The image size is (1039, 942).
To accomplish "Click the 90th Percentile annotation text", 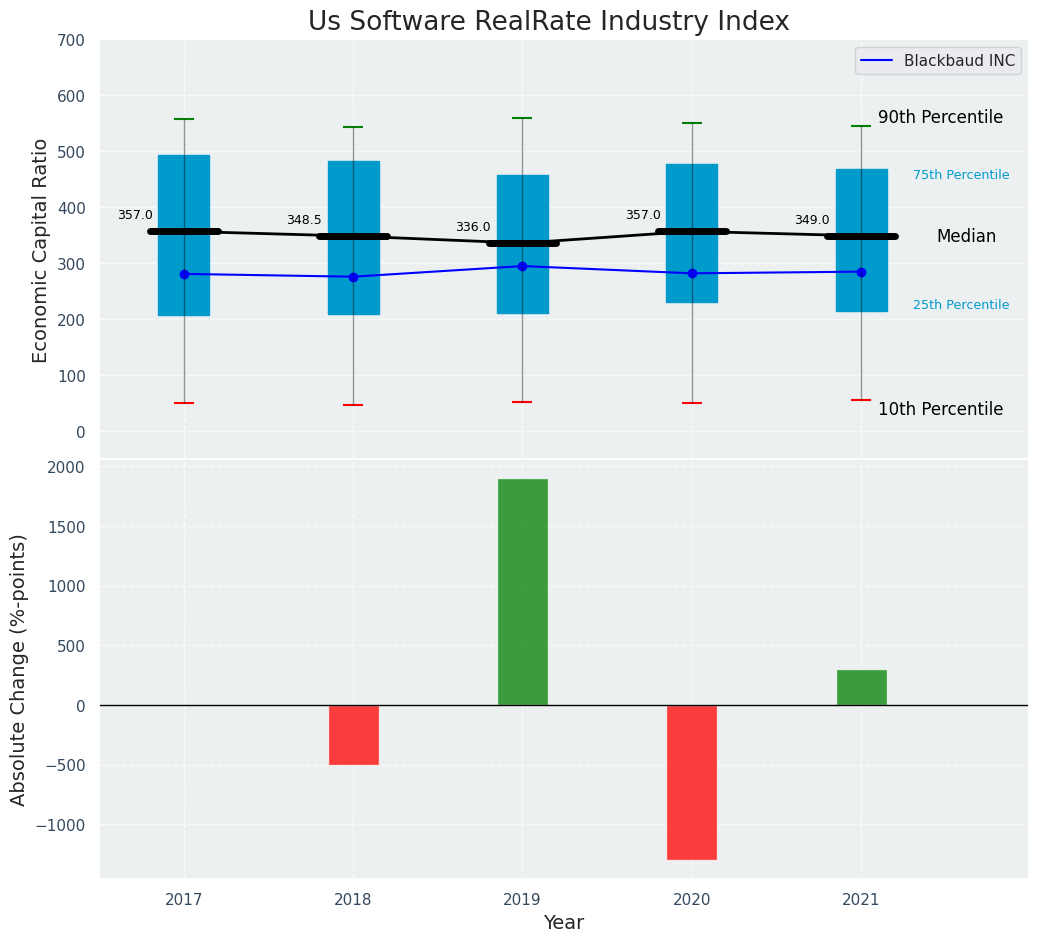I will click(940, 117).
